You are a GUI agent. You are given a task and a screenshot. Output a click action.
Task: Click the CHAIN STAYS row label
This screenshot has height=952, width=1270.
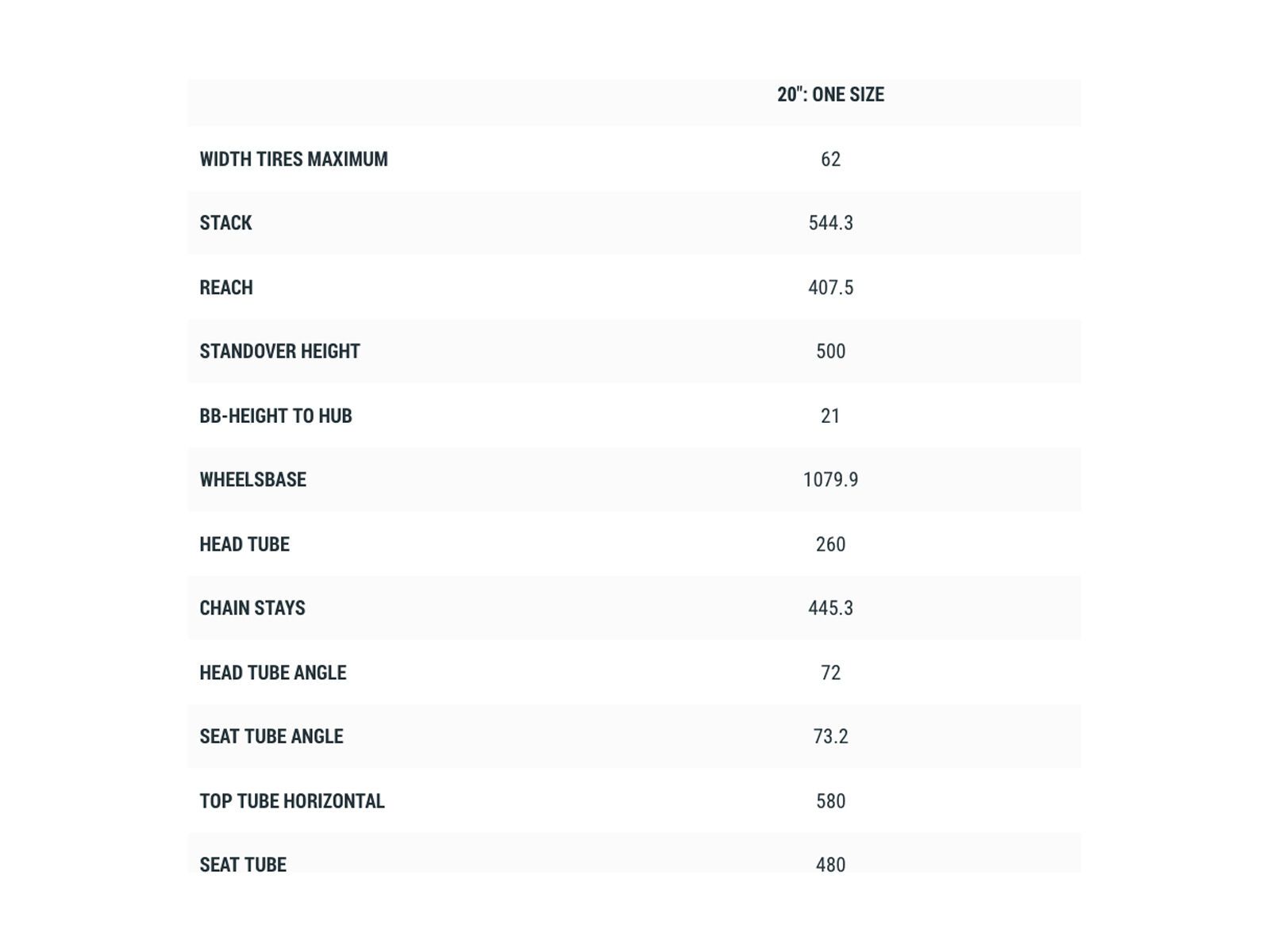[252, 608]
